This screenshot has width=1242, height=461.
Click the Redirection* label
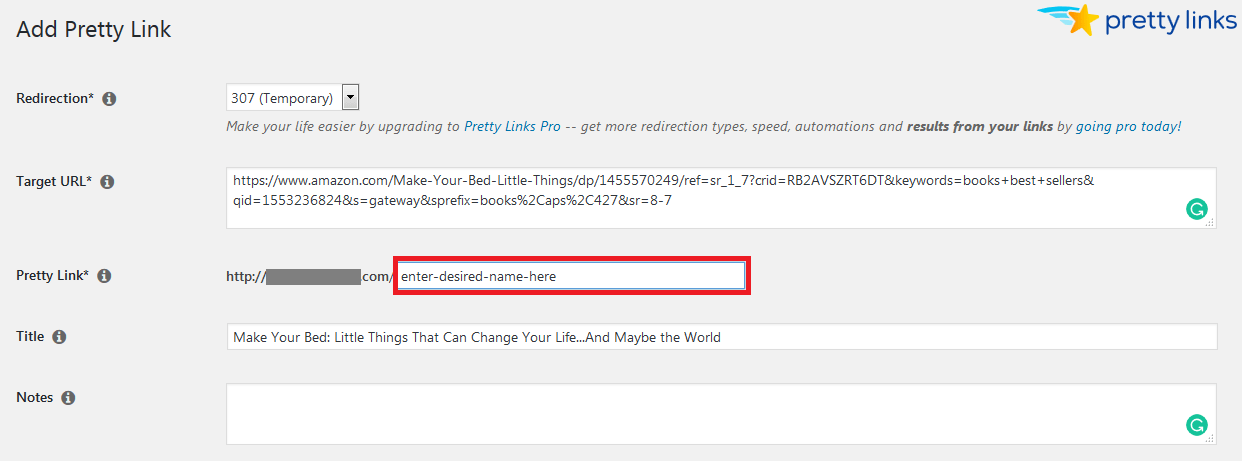pos(56,99)
